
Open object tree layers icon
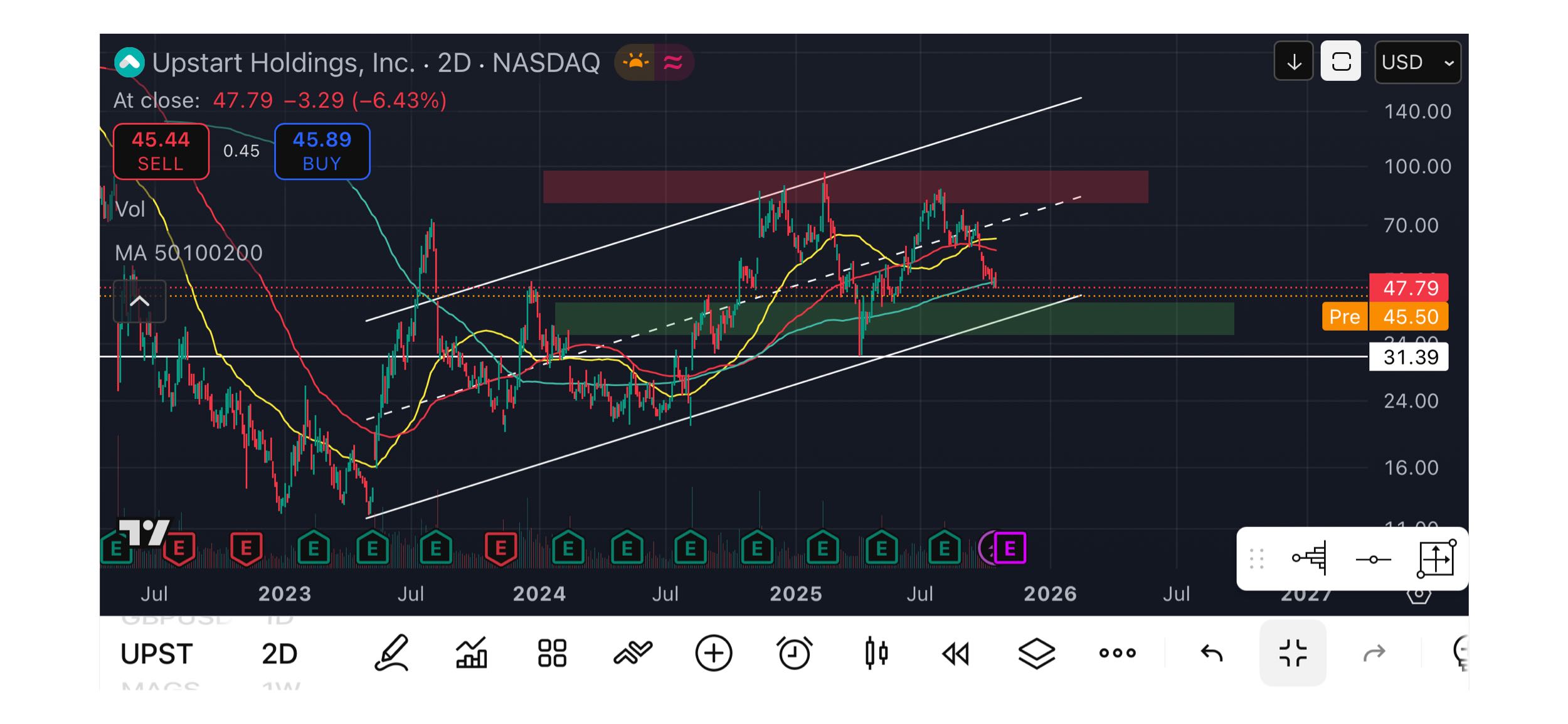pos(1036,654)
